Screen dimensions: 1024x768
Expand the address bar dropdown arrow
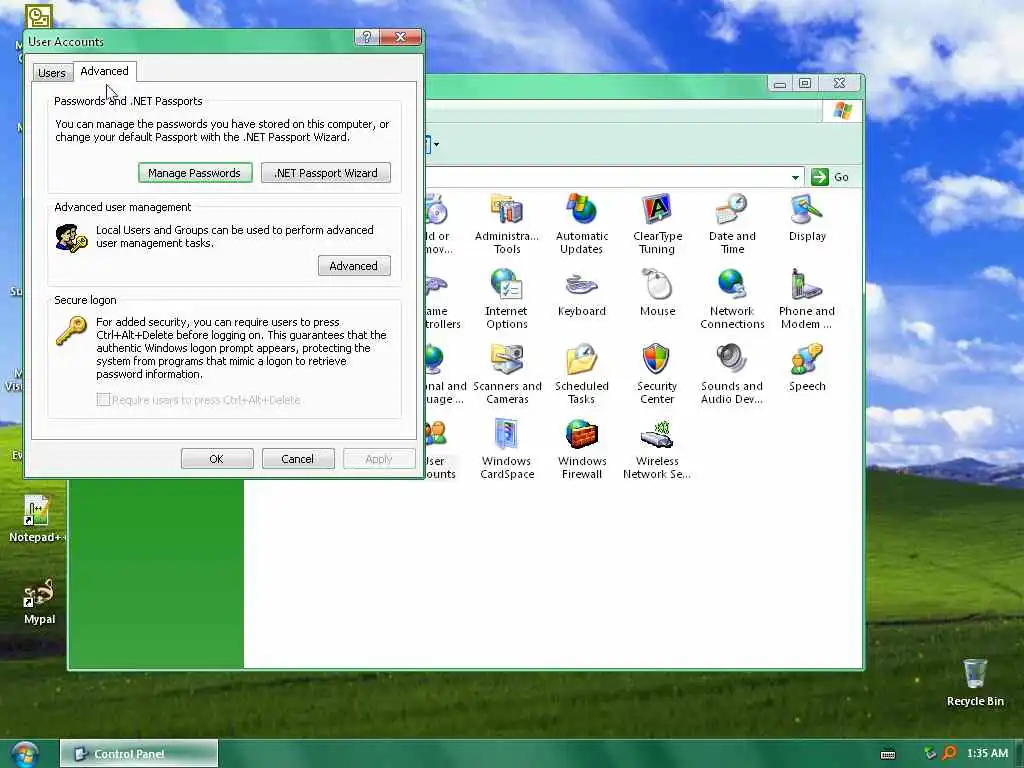795,177
